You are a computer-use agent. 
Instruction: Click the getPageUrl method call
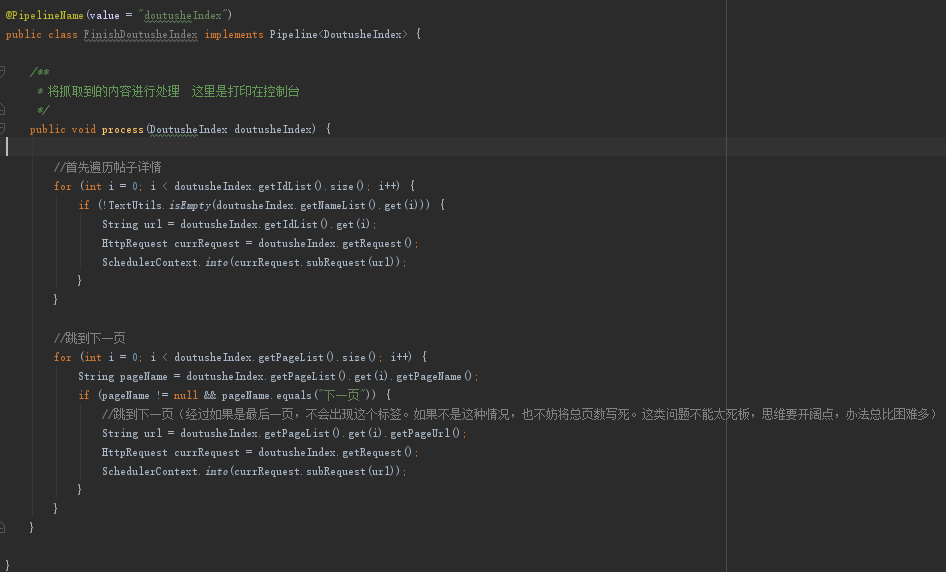click(423, 433)
